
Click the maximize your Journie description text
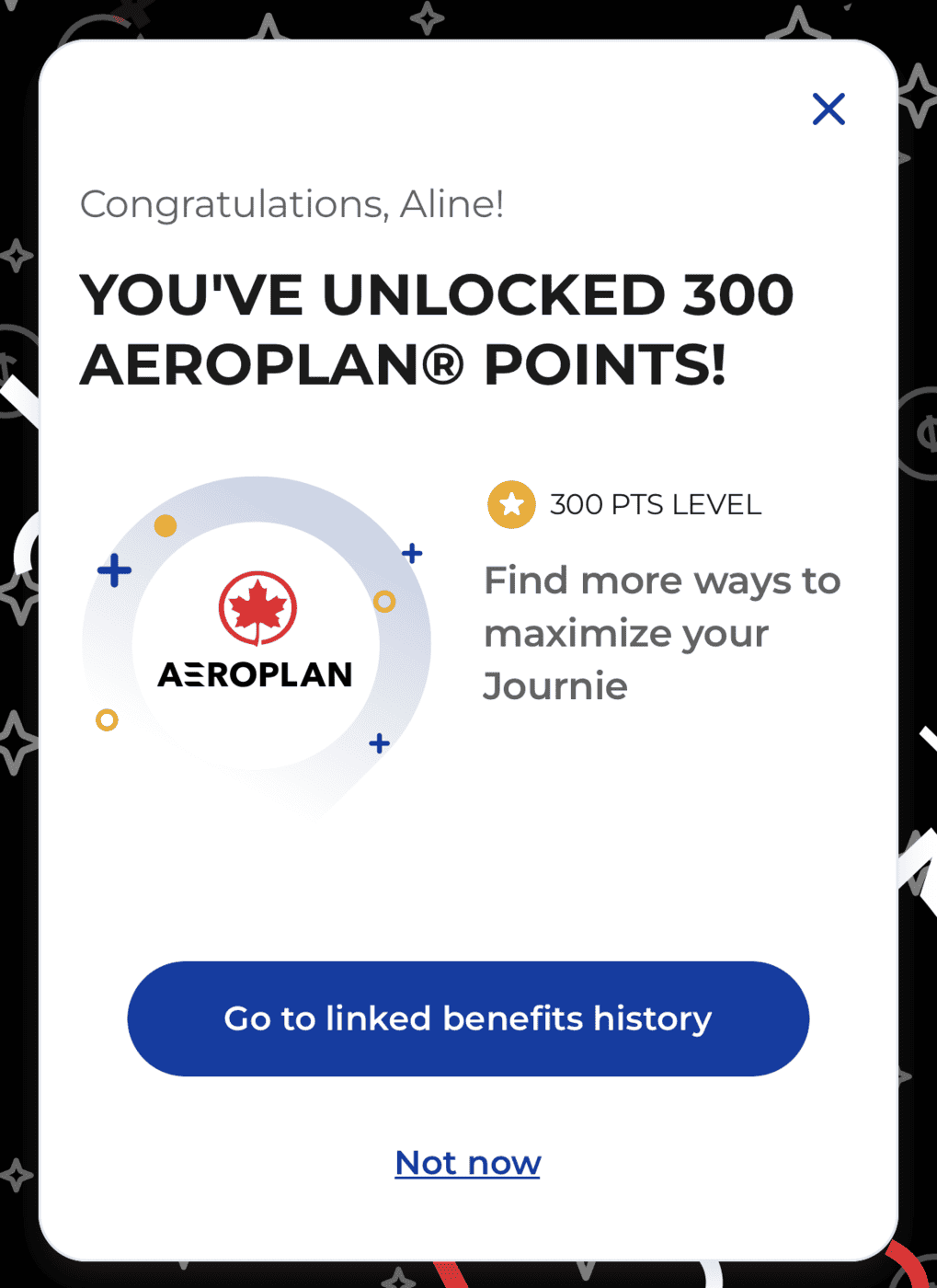(626, 633)
